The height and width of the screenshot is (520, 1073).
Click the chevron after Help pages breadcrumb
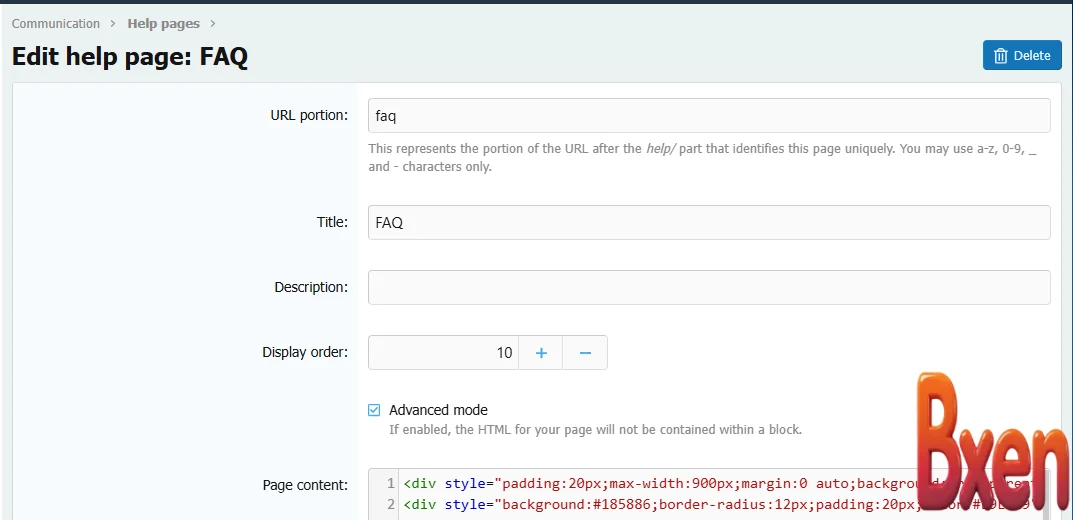click(213, 23)
